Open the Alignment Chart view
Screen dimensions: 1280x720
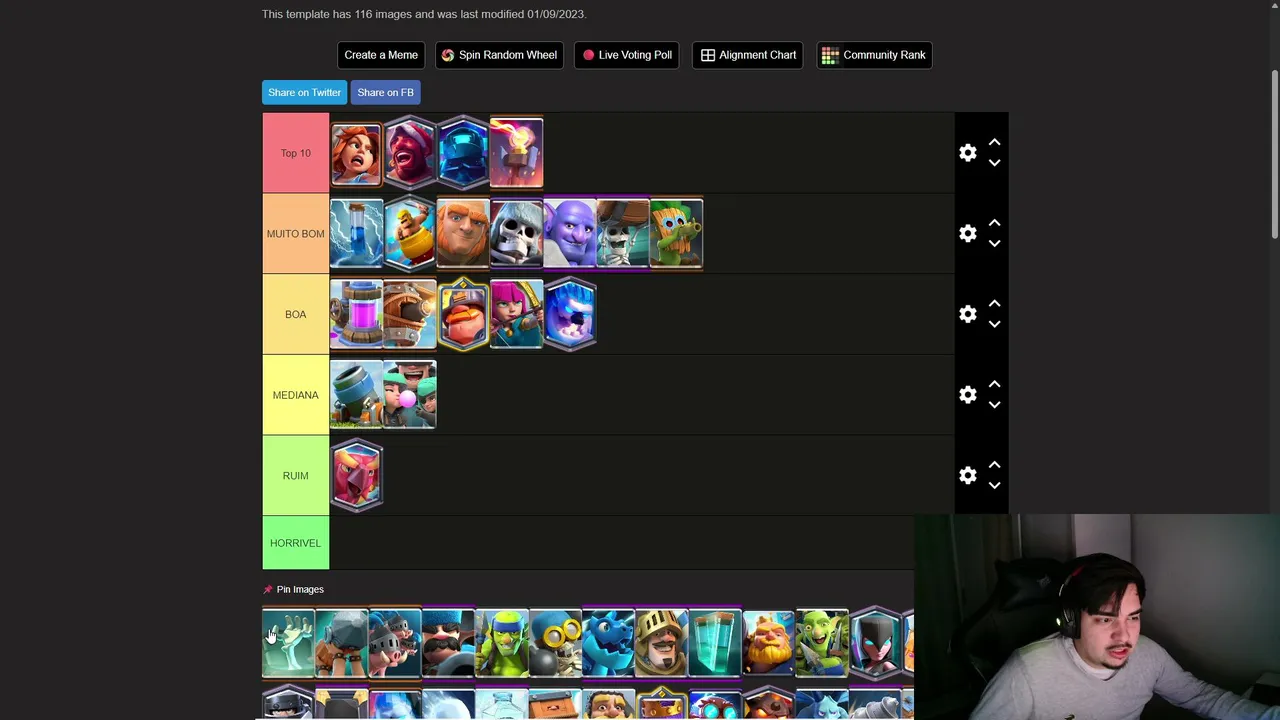pyautogui.click(x=748, y=55)
